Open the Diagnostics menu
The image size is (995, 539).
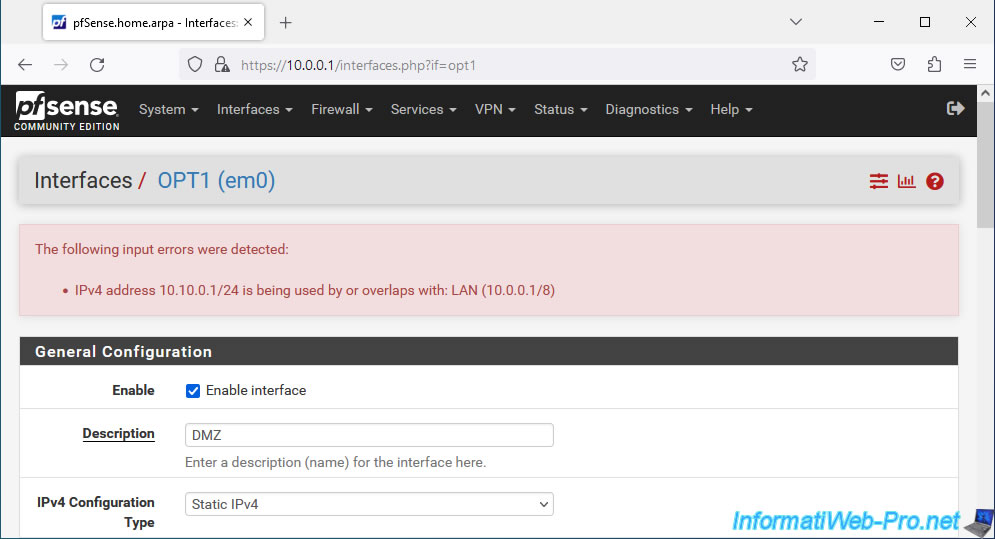[649, 109]
